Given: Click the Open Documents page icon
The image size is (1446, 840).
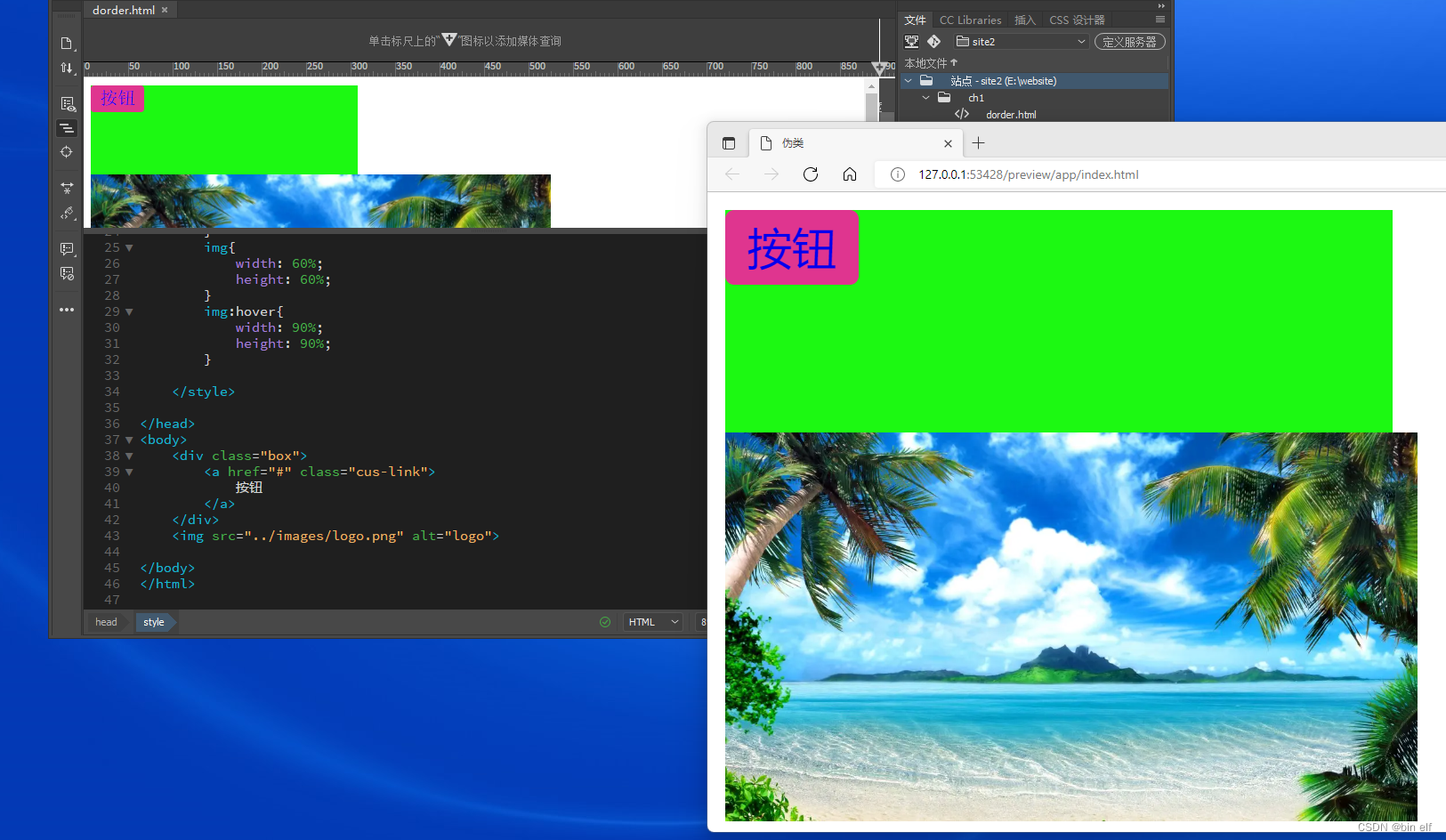Looking at the screenshot, I should tap(67, 43).
